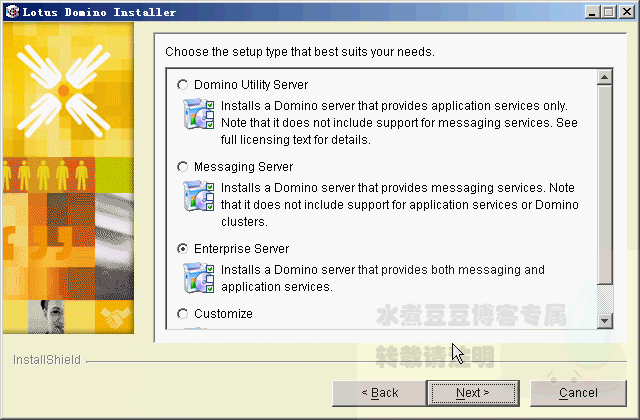
Task: Go to the next step with Next
Action: 473,393
